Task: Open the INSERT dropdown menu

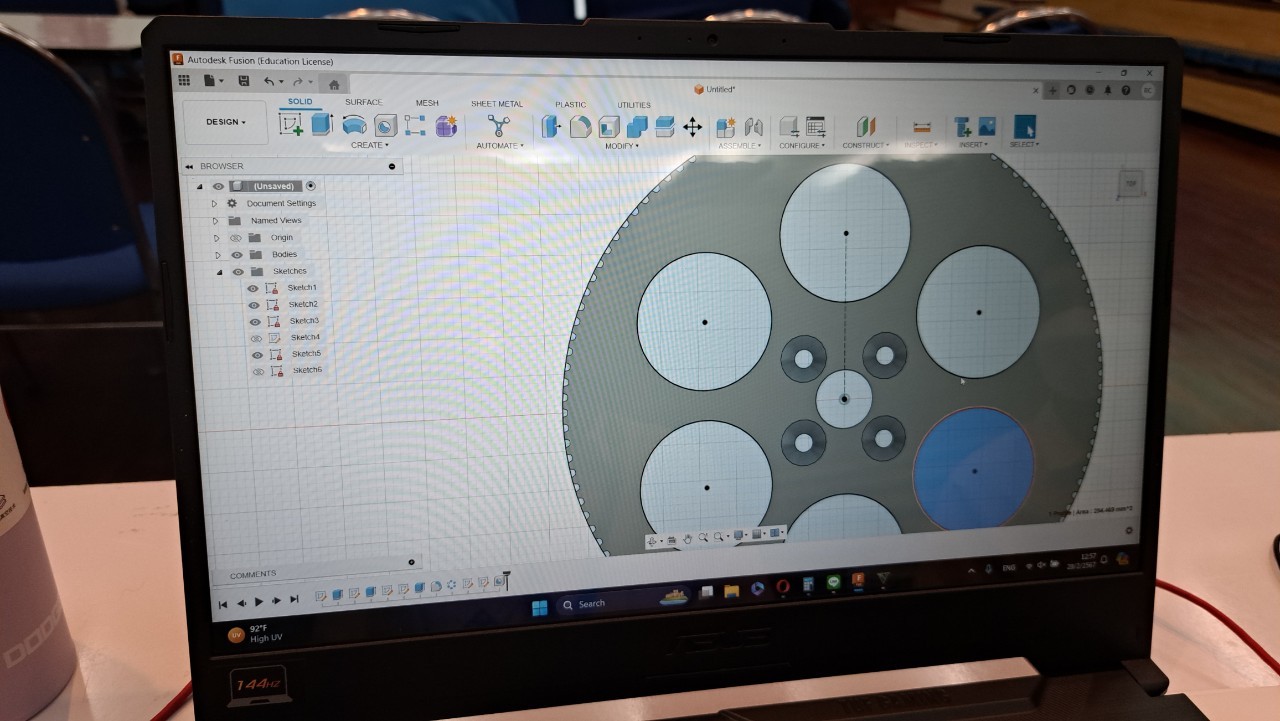Action: coord(974,145)
